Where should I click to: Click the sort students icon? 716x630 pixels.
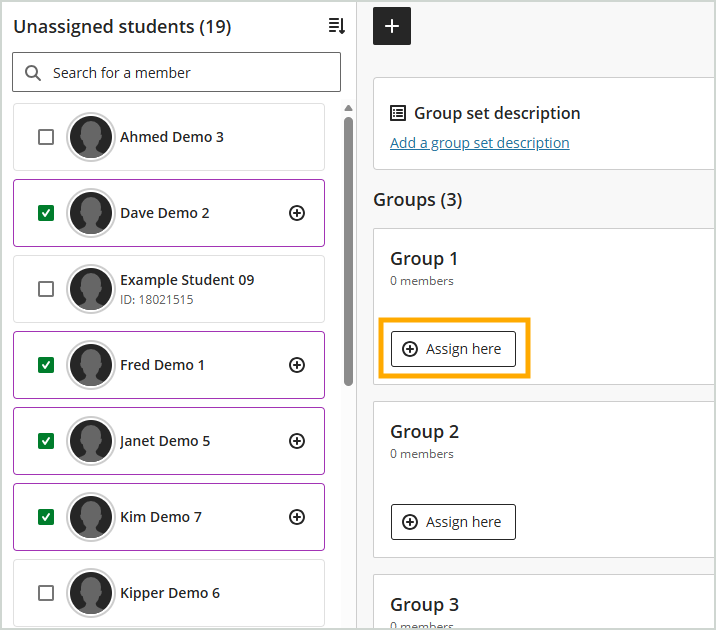(x=337, y=26)
